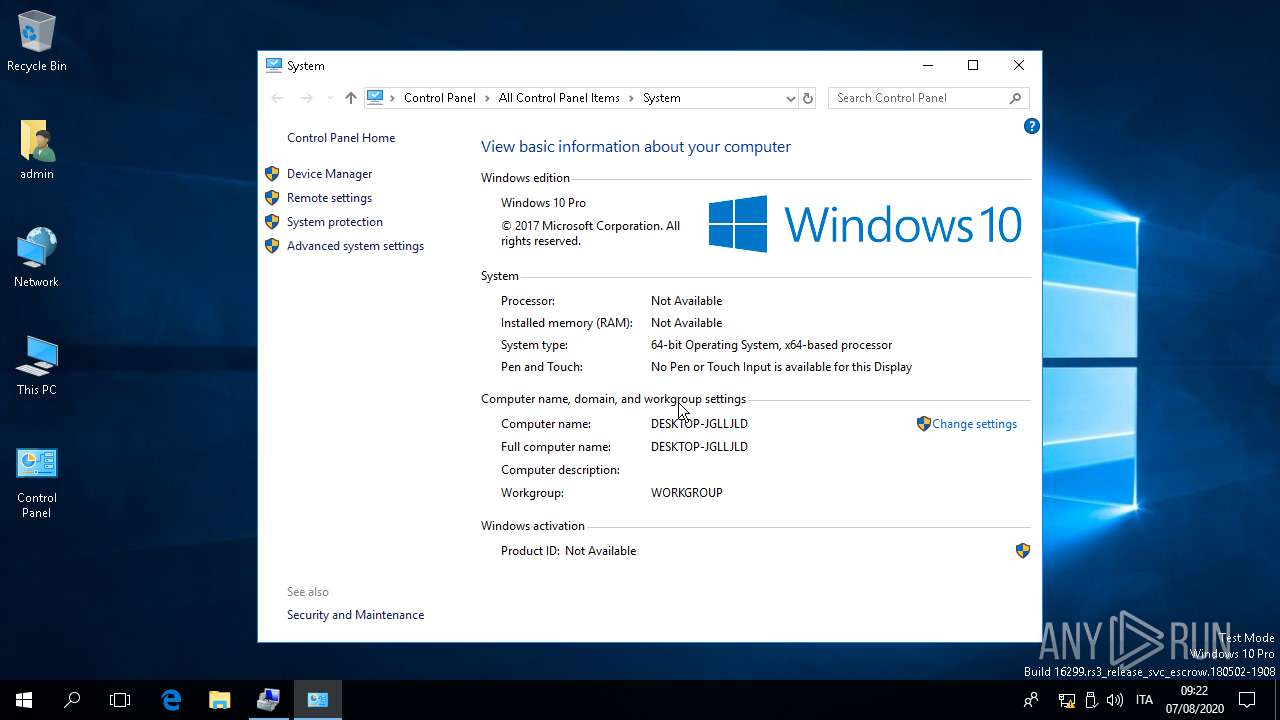The image size is (1280, 720).
Task: Click network status tray icon
Action: pos(1066,700)
